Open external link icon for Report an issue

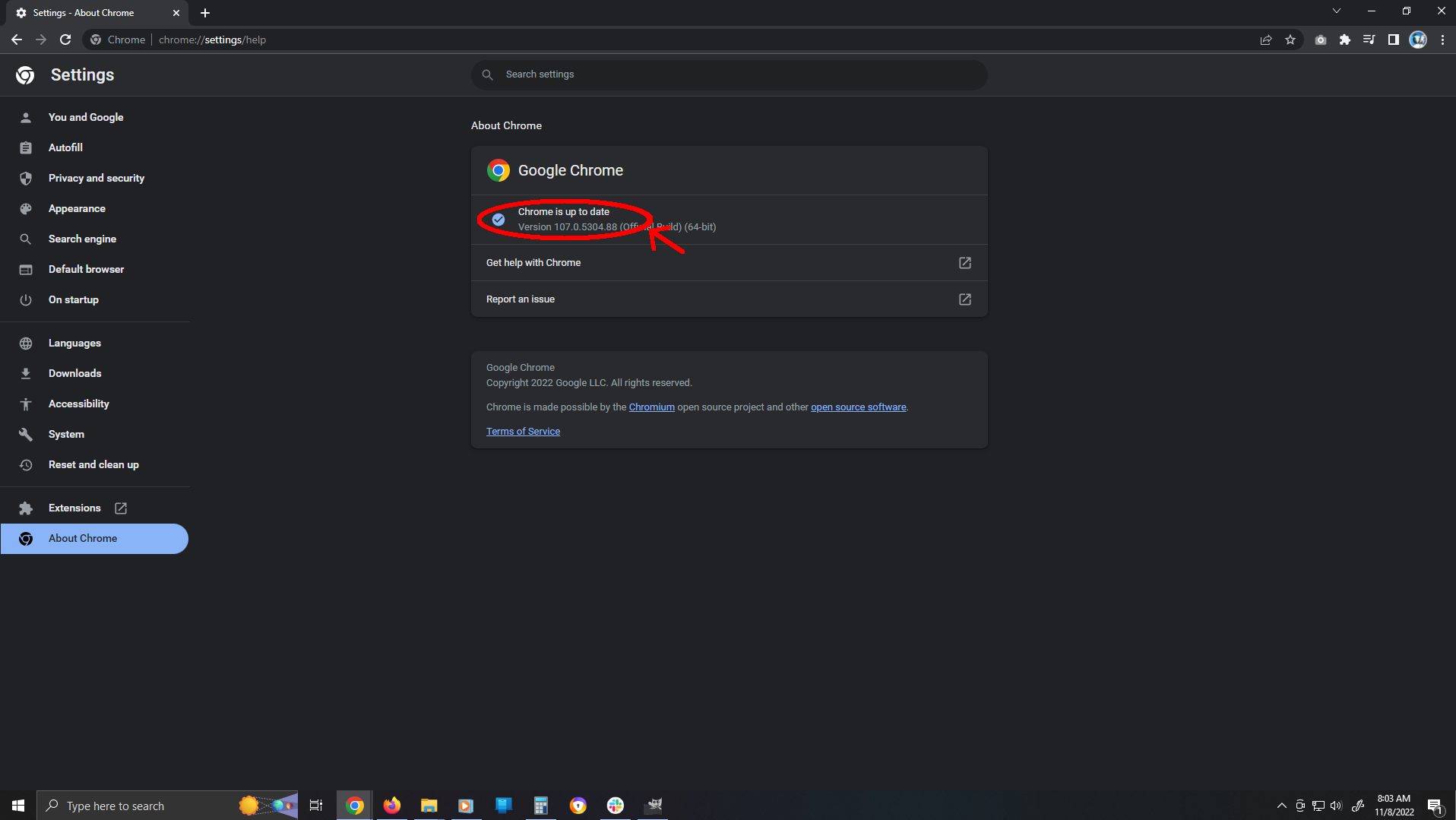coord(965,299)
